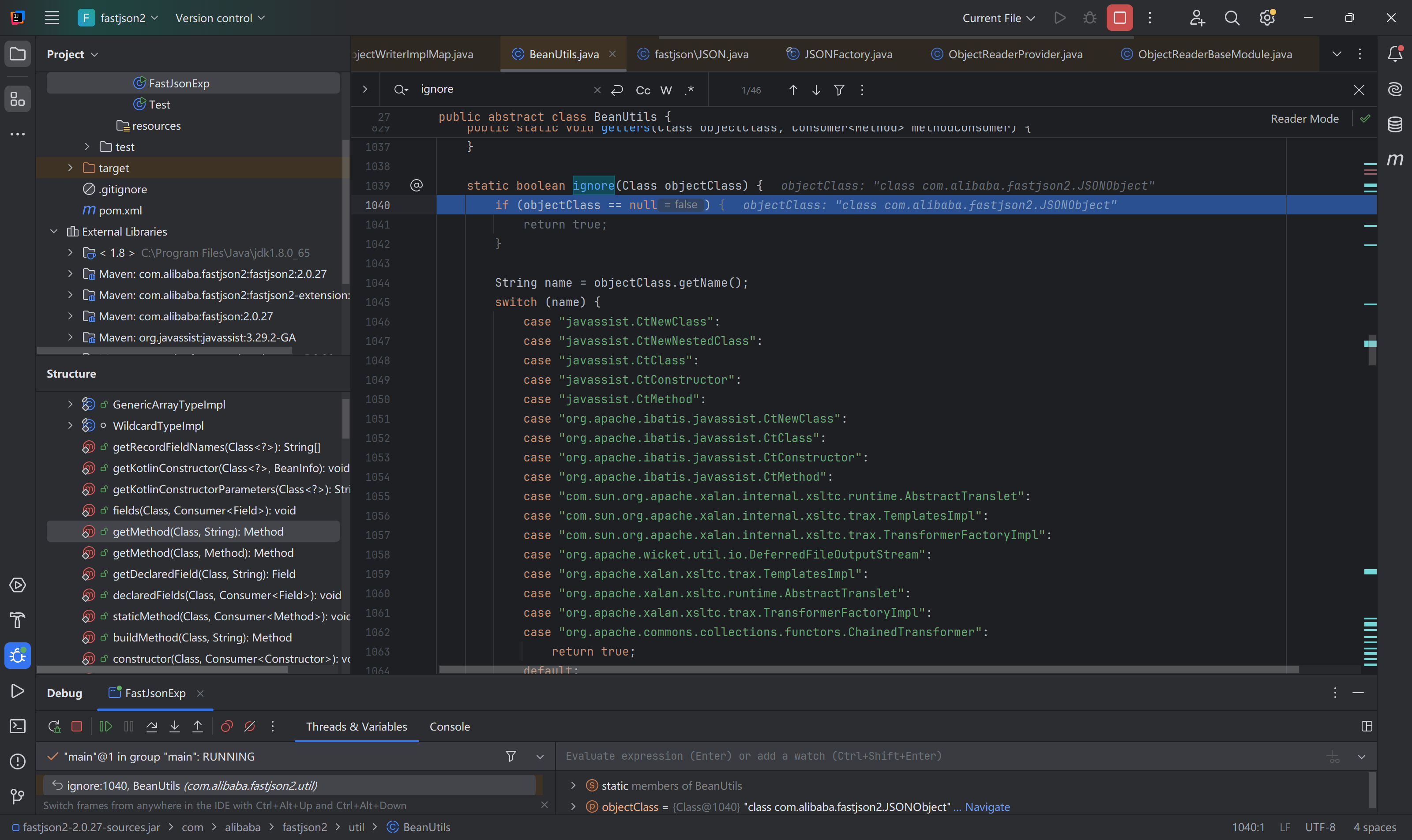Toggle debug layout settings icon
The width and height of the screenshot is (1412, 840).
(x=1367, y=726)
